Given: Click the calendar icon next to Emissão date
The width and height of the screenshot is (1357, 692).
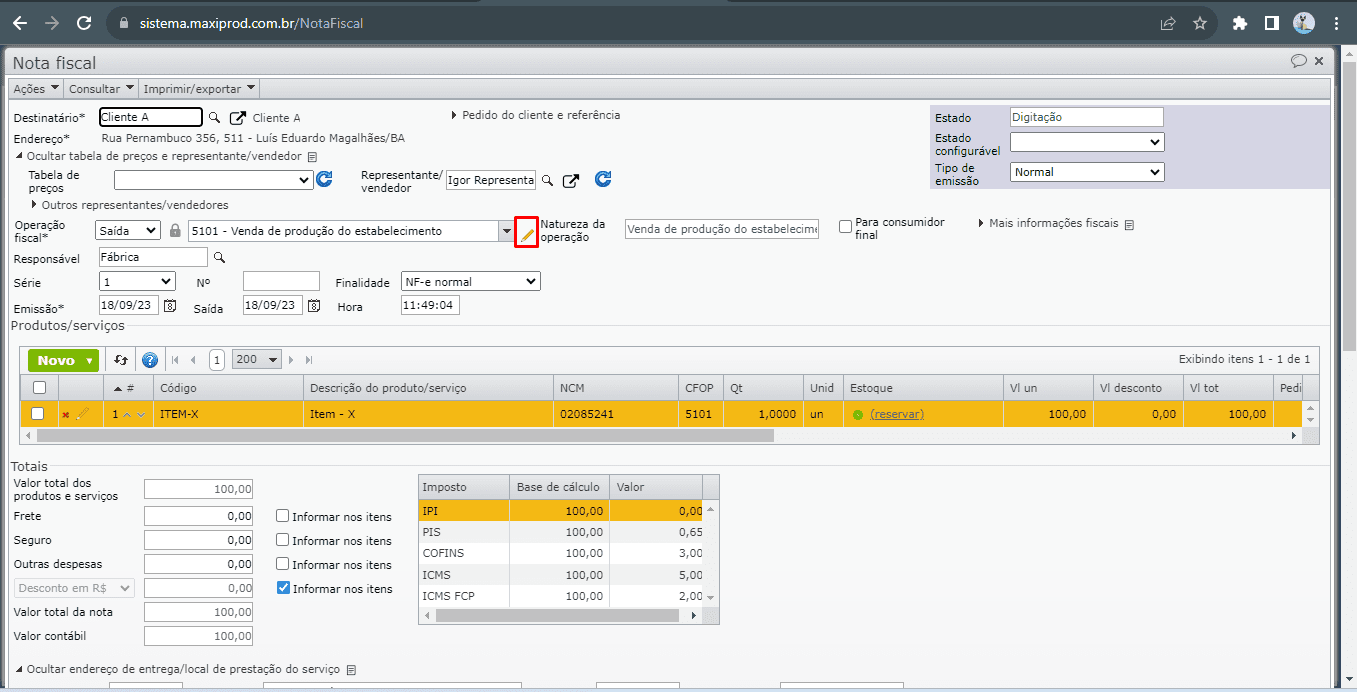Looking at the screenshot, I should tap(170, 306).
